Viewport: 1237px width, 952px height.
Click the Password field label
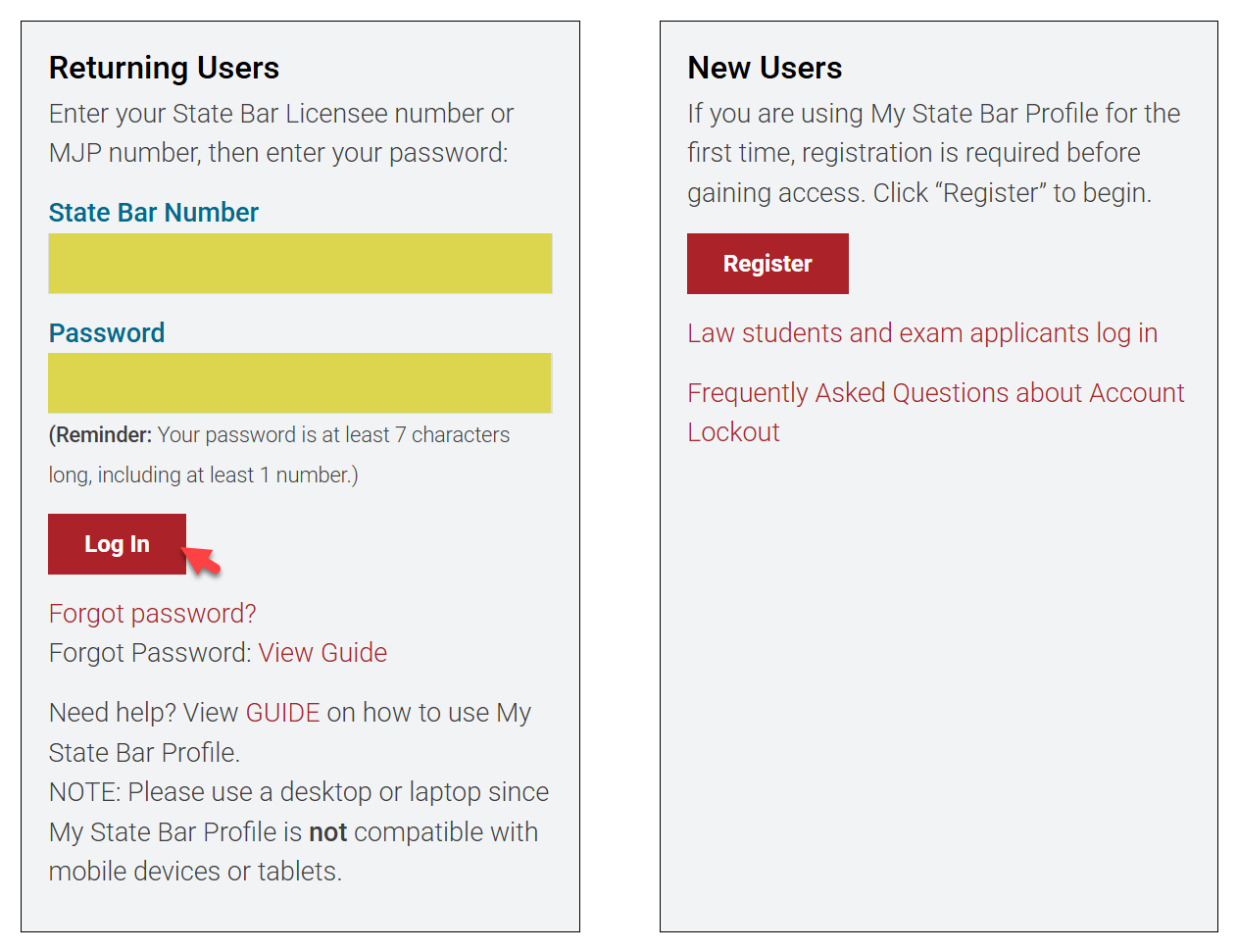(107, 333)
